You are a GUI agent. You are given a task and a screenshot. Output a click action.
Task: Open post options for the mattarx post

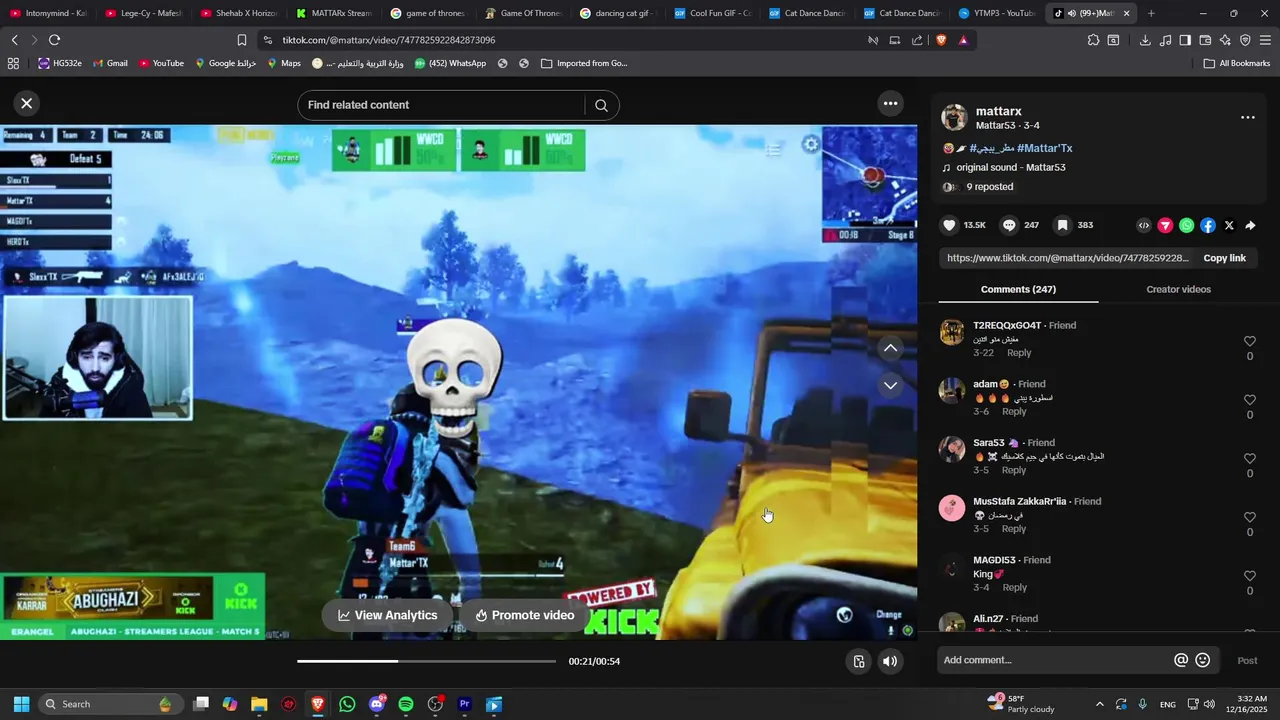[x=1247, y=117]
